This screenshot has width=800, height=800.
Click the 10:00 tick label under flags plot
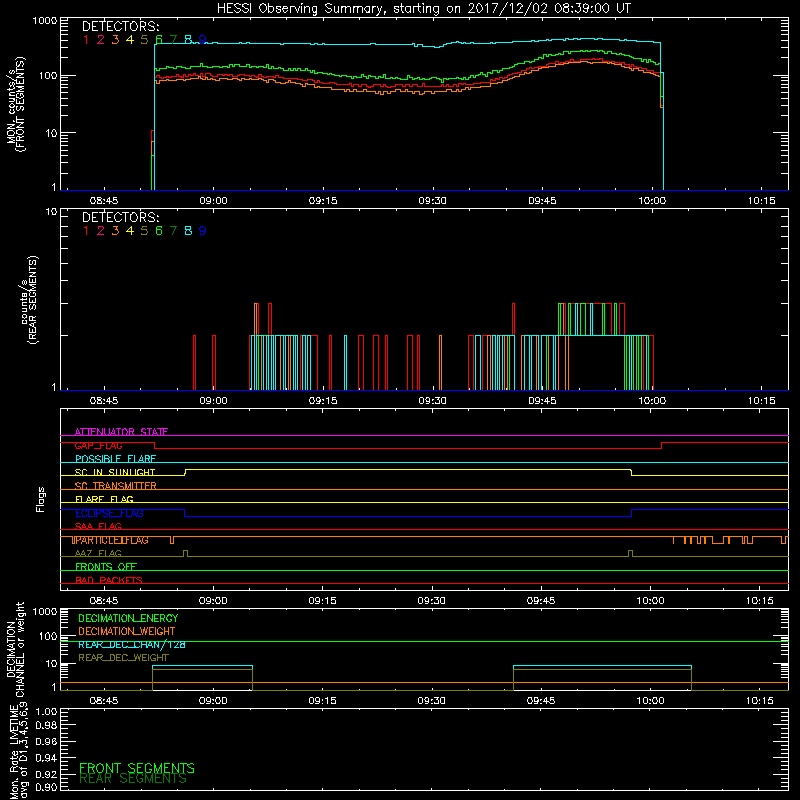pyautogui.click(x=651, y=601)
